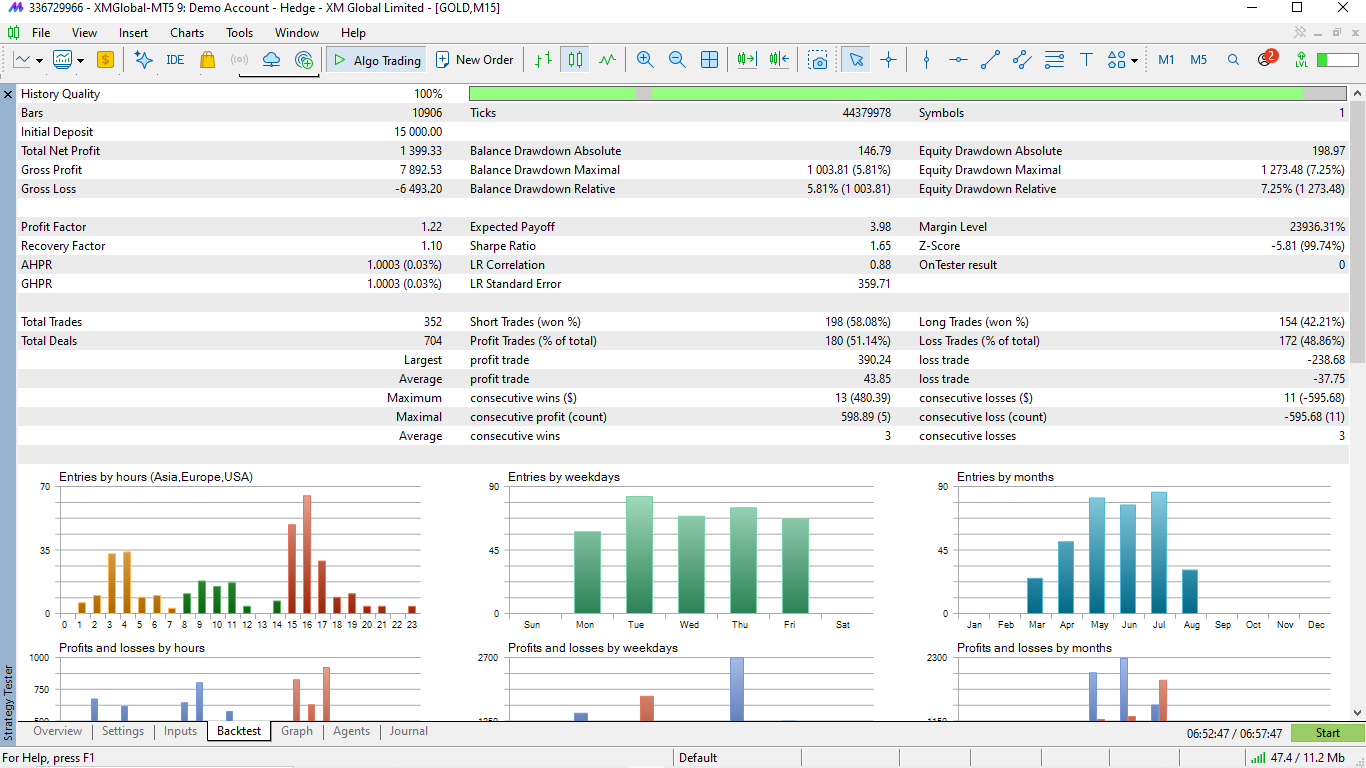The width and height of the screenshot is (1366, 768).
Task: Open the shapes objects tool
Action: click(x=1117, y=60)
